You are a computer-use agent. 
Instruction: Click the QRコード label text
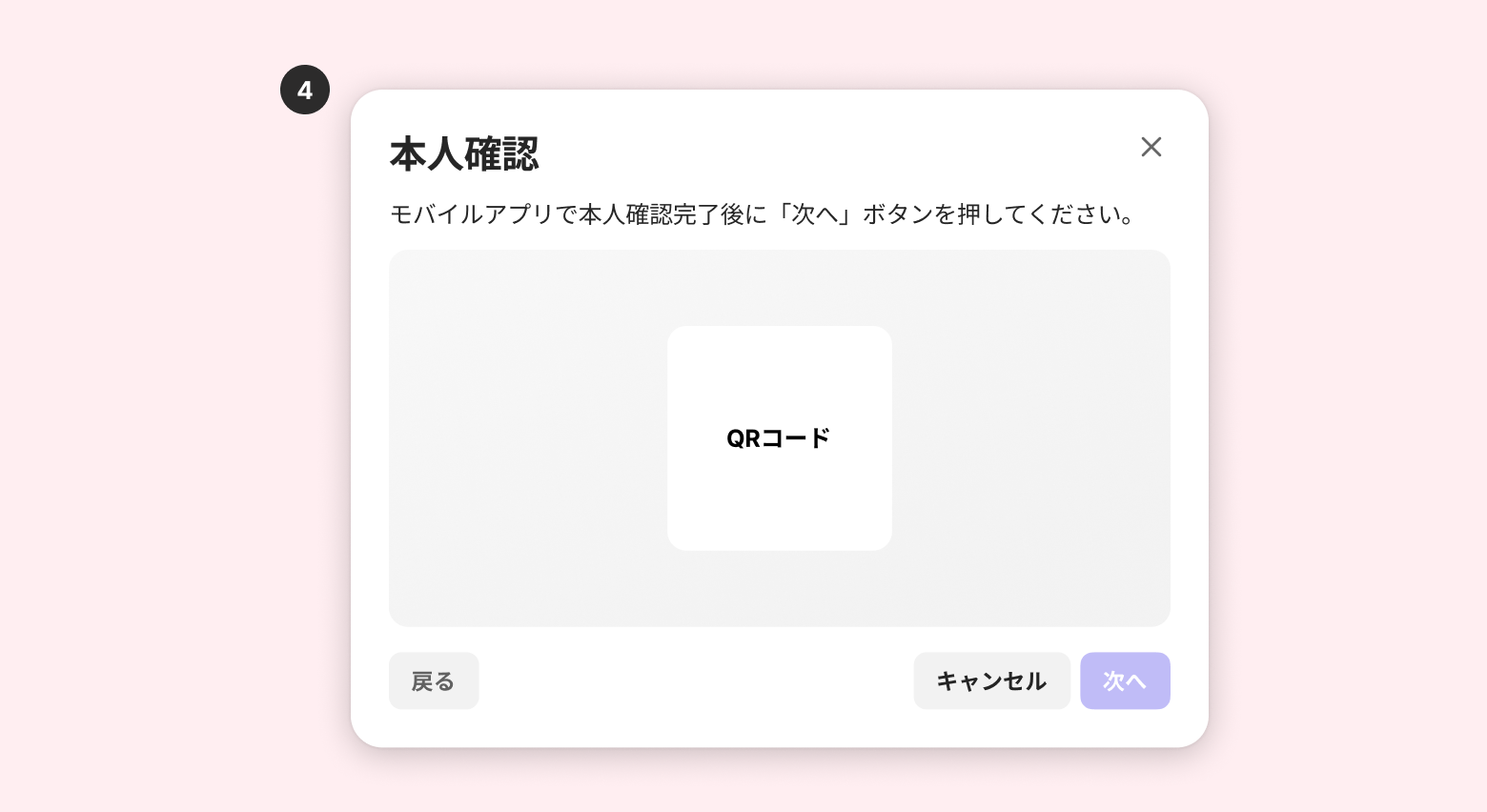779,438
